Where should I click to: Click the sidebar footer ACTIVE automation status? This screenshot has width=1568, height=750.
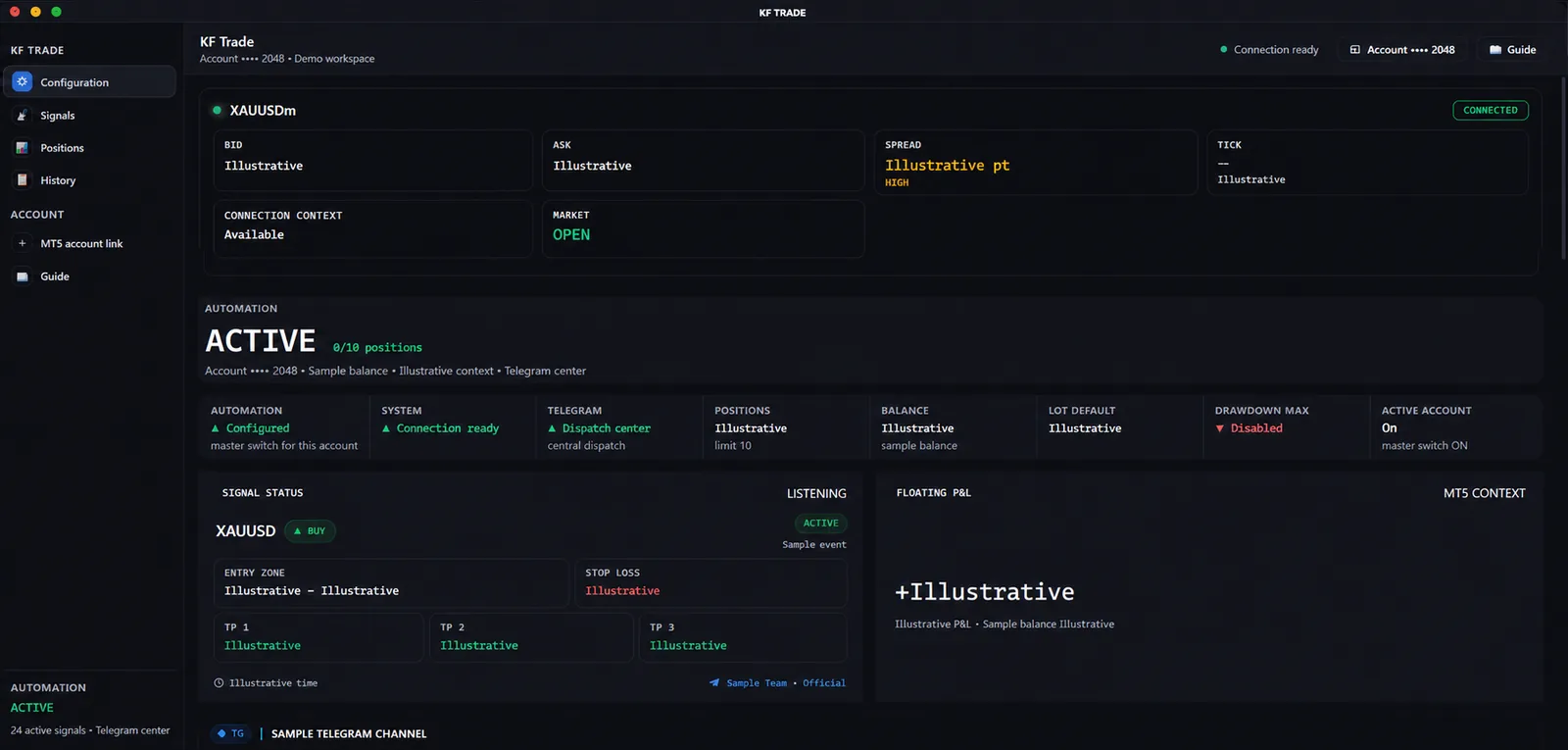pyautogui.click(x=32, y=708)
